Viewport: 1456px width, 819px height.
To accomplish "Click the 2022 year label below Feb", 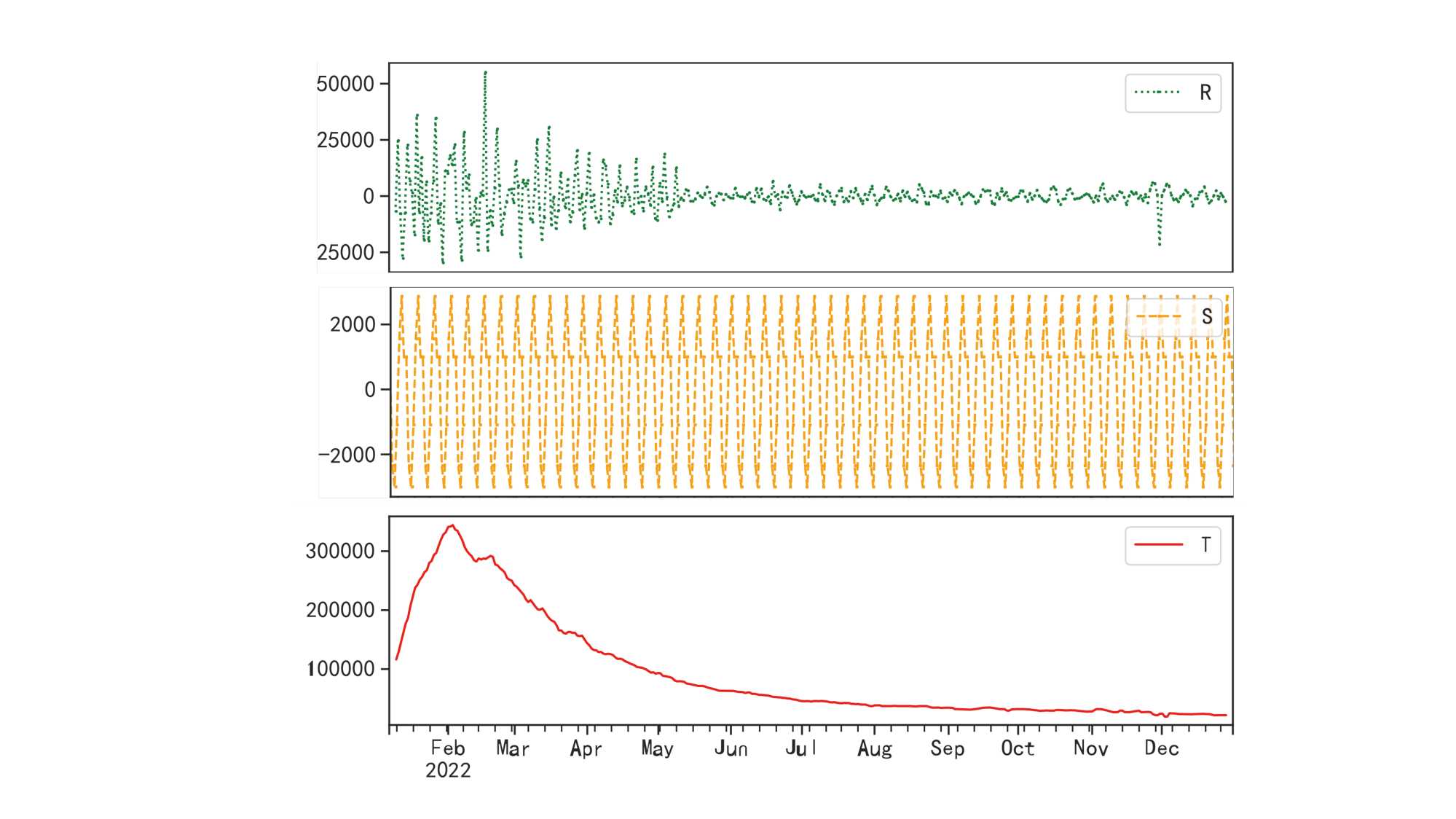I will (447, 770).
